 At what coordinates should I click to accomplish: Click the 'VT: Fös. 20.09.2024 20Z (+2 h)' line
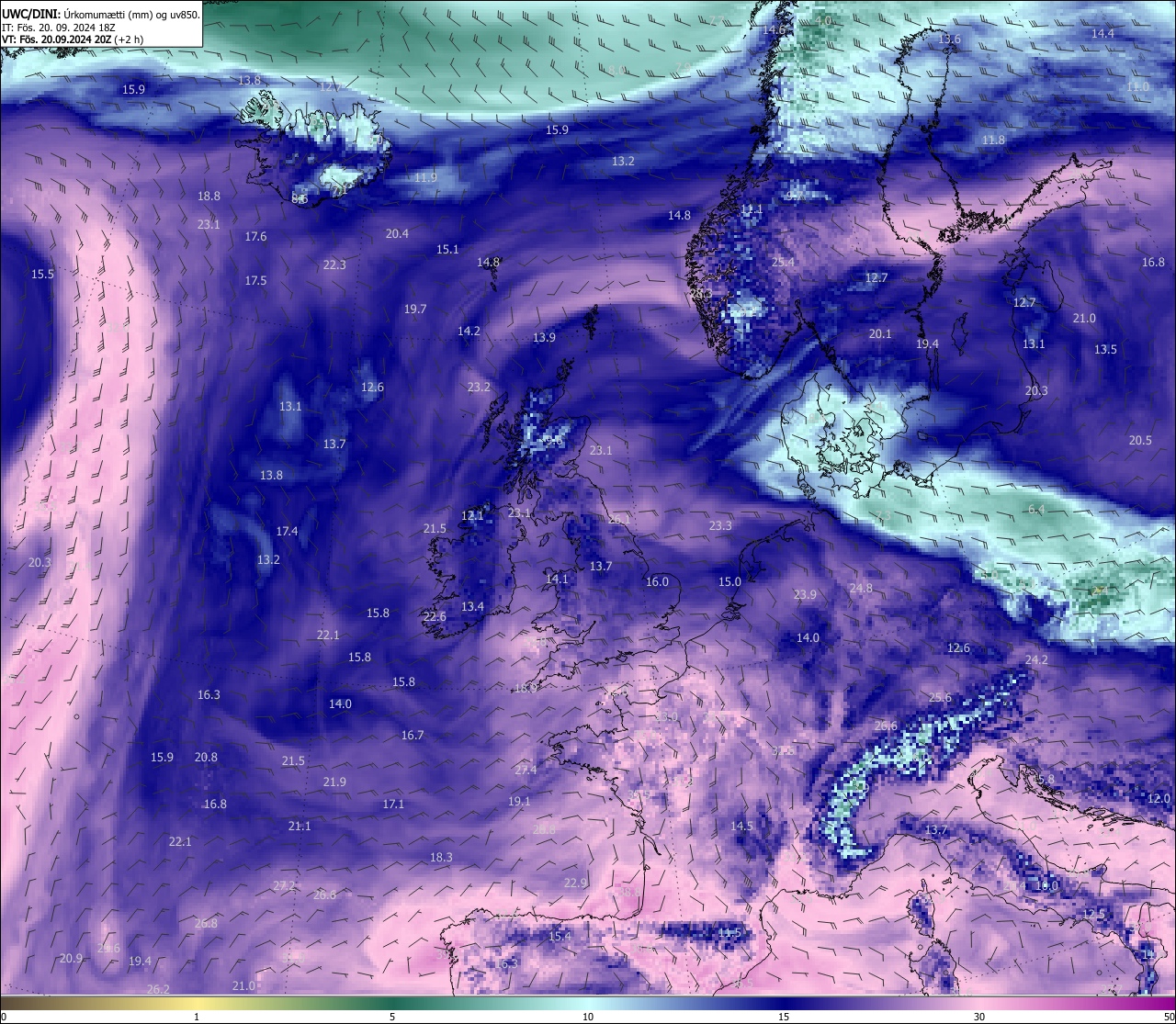tap(73, 39)
